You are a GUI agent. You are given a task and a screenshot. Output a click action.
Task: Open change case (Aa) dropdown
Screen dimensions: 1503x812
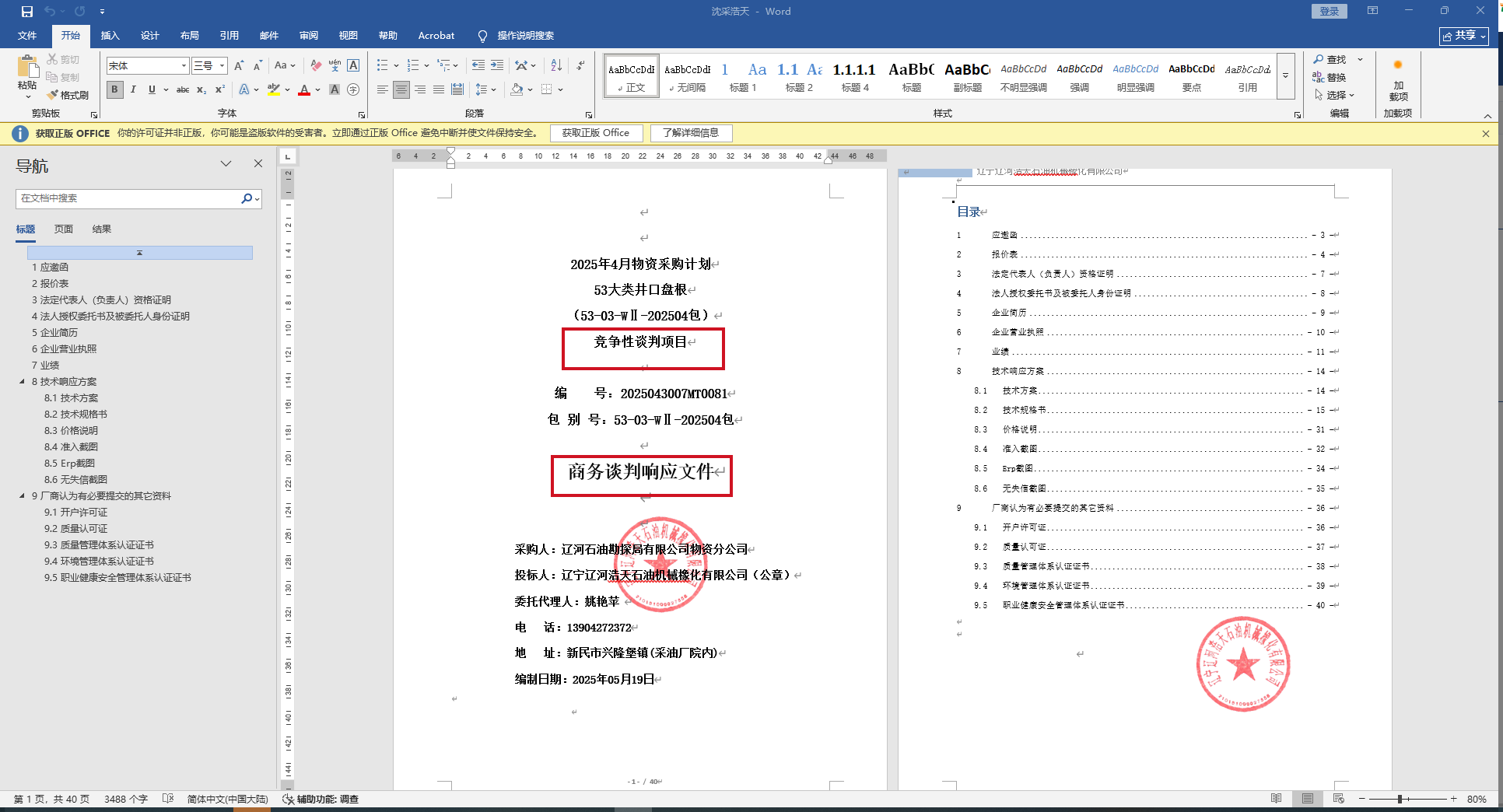[x=285, y=66]
